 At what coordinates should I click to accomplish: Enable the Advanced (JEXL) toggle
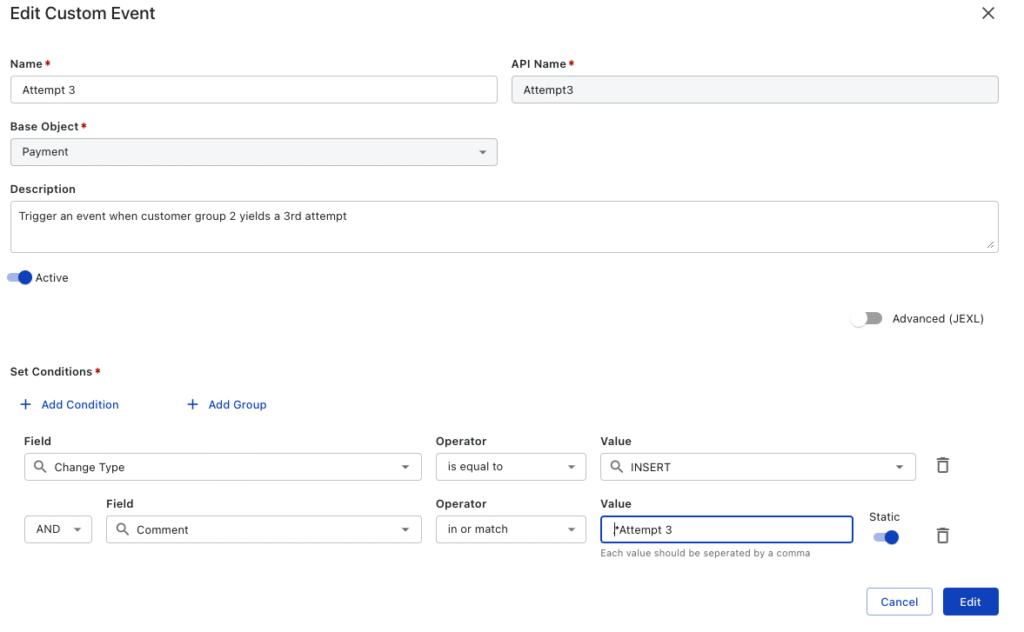click(866, 319)
